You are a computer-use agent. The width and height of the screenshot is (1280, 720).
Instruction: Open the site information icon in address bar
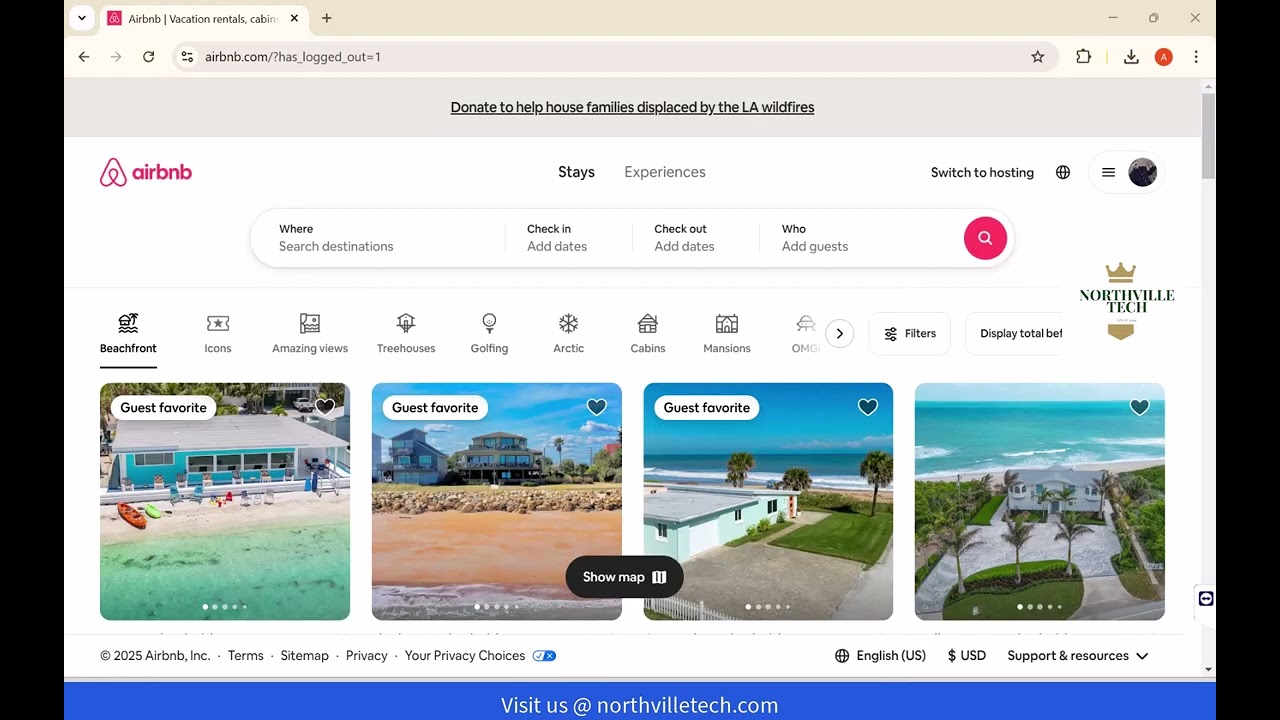click(187, 57)
